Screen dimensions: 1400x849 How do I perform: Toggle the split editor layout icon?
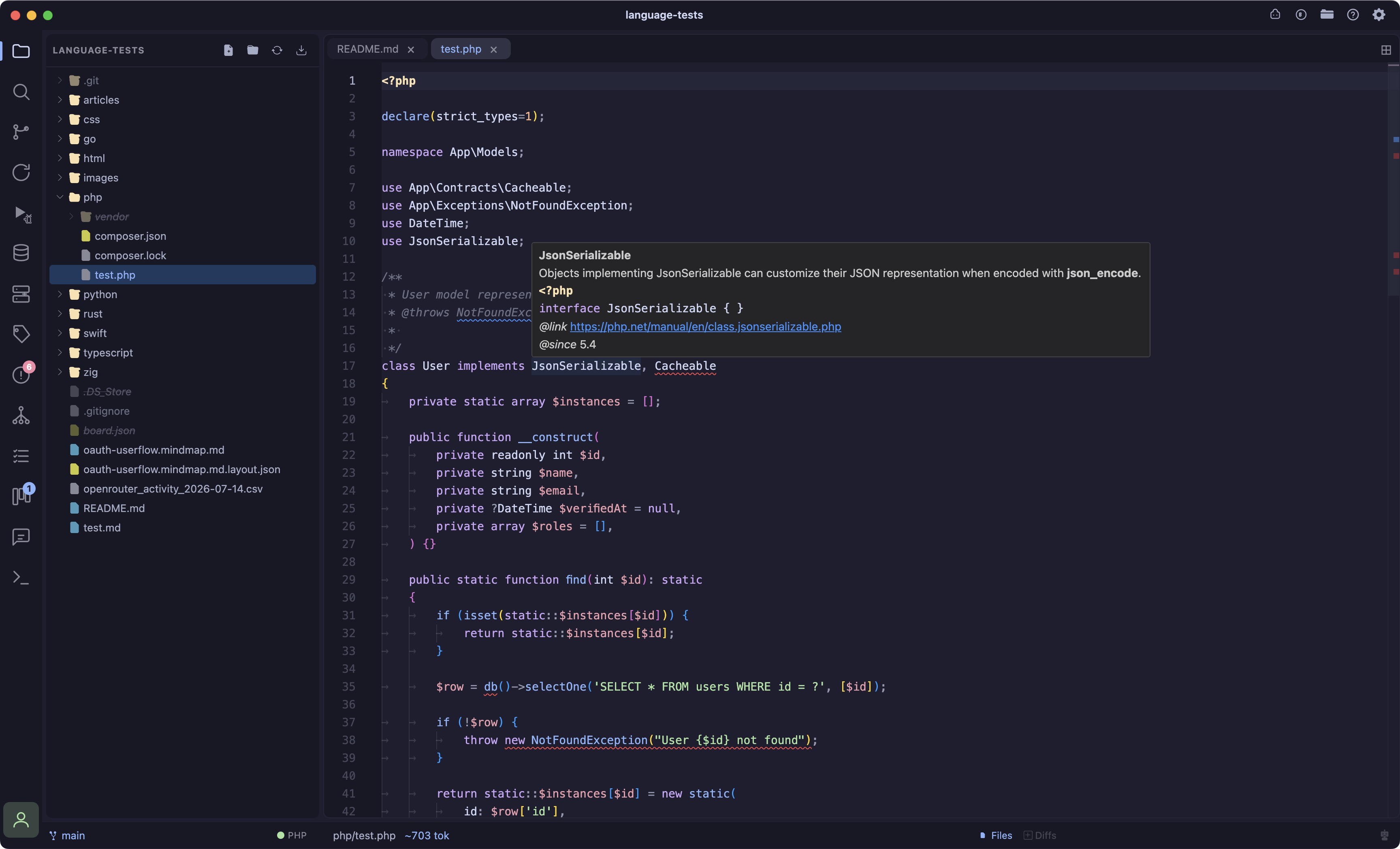(1386, 50)
